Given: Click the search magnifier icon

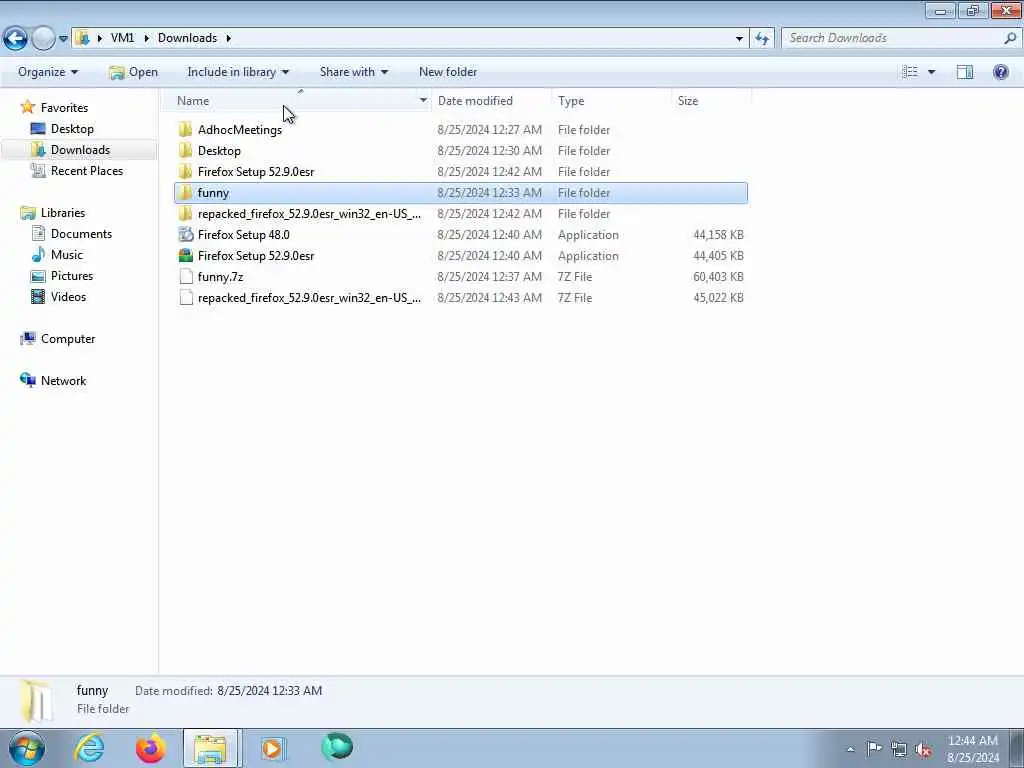Looking at the screenshot, I should tap(1010, 38).
